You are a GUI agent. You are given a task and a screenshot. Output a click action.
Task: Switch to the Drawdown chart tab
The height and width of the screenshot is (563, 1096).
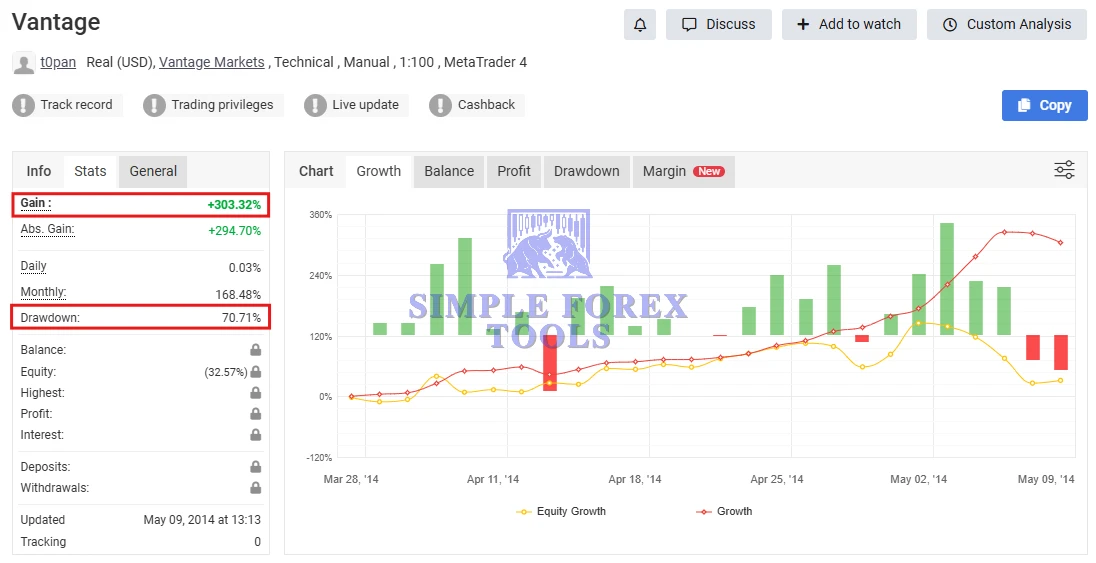[586, 171]
